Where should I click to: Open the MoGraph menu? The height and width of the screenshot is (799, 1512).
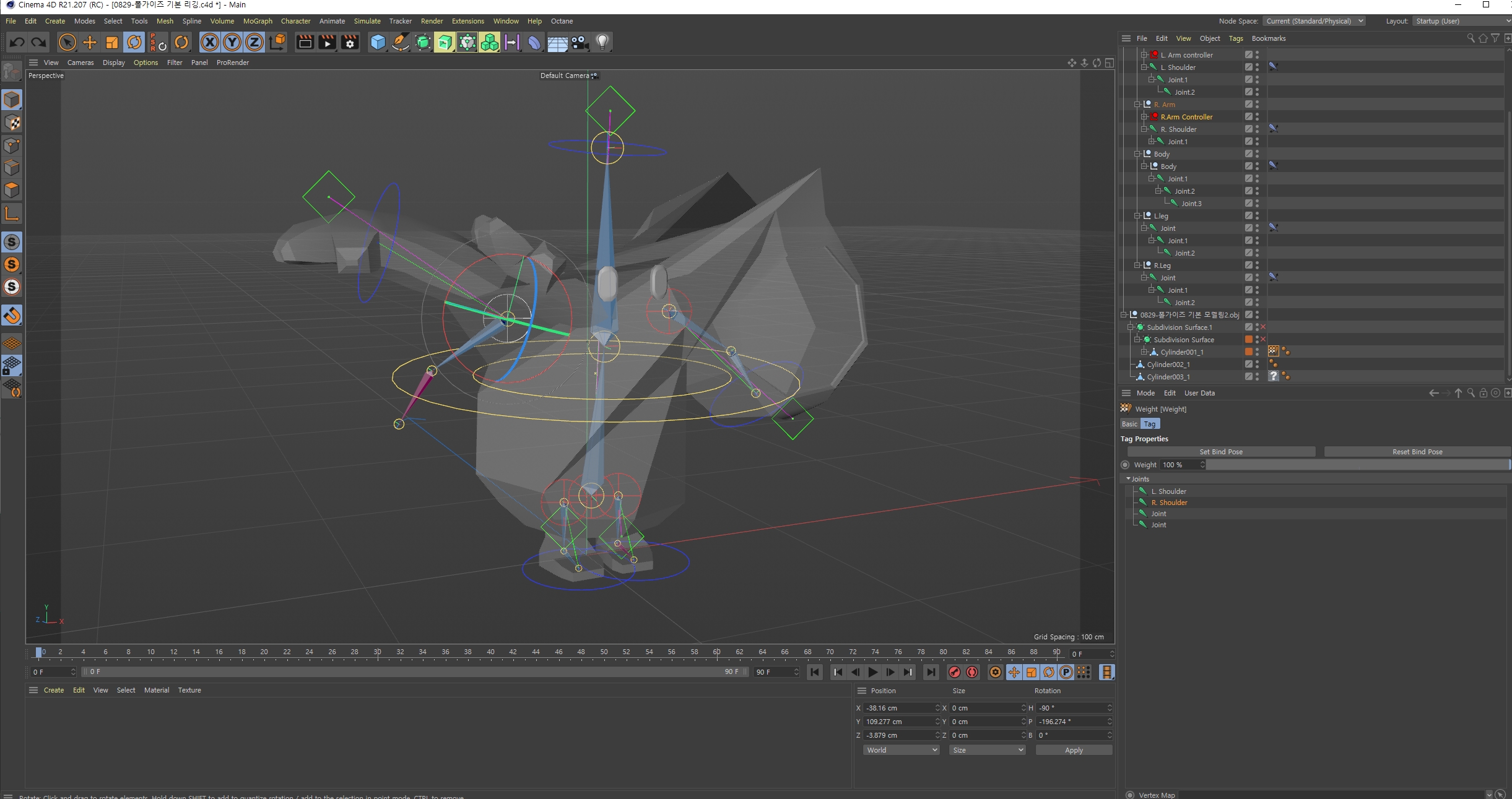258,21
